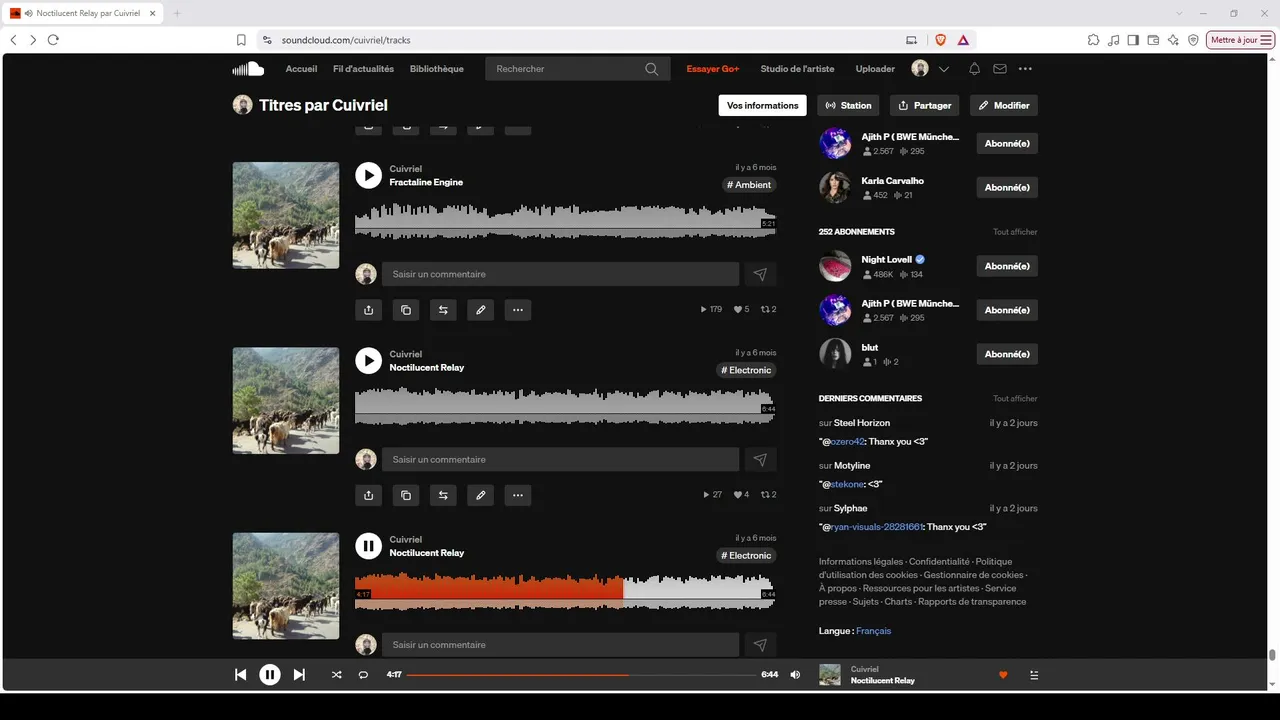Mute the volume speaker control
The height and width of the screenshot is (720, 1280).
point(795,675)
